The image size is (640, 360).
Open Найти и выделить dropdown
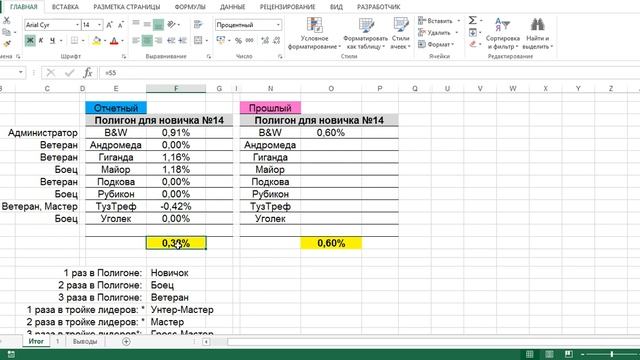(537, 34)
